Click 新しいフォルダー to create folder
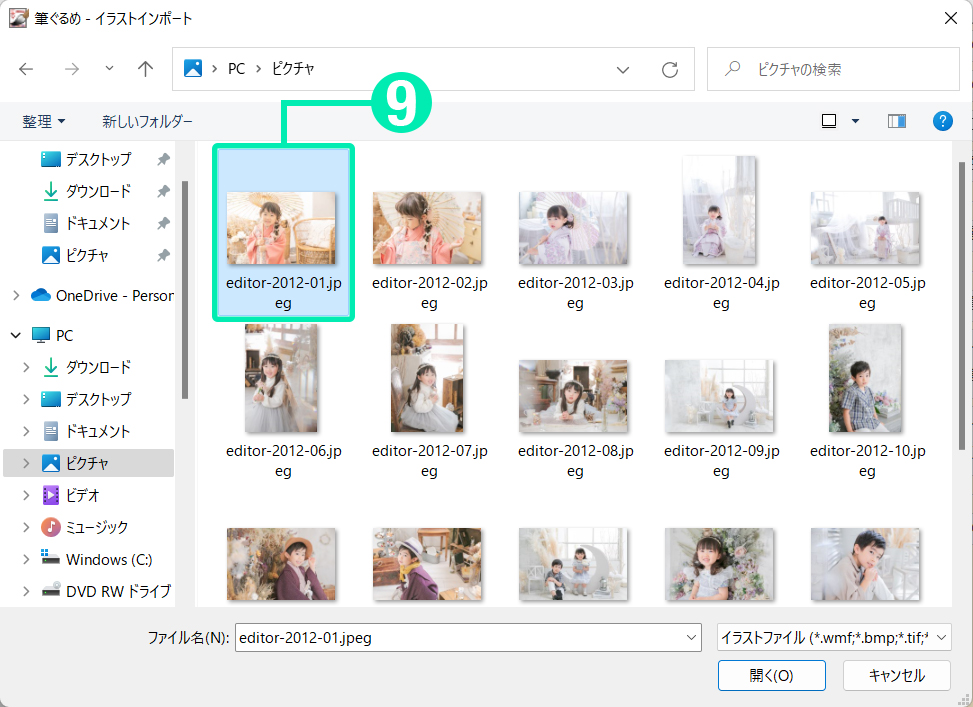Viewport: 973px width, 707px height. (147, 121)
